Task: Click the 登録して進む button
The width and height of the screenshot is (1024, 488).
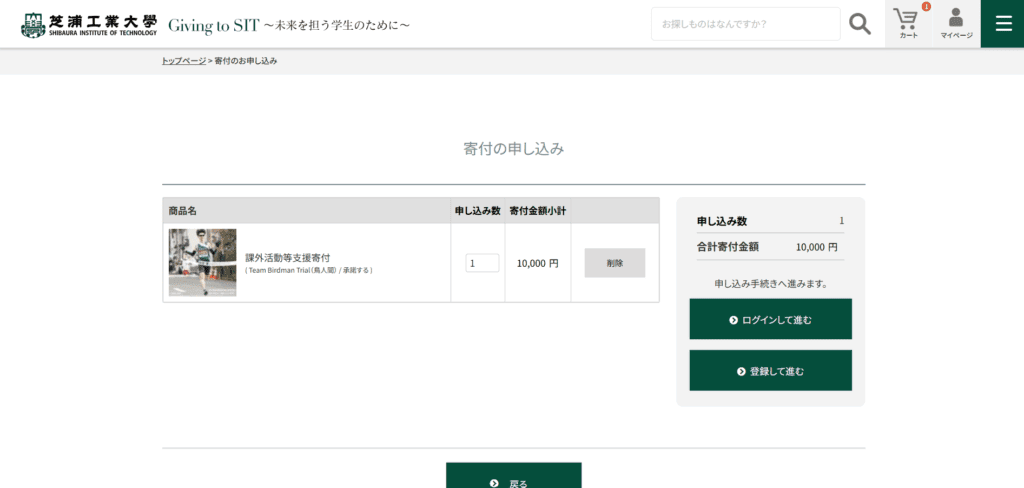Action: pos(770,371)
